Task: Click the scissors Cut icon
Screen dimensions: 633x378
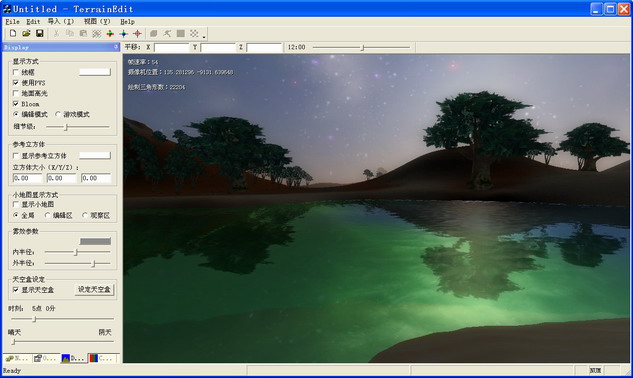Action: click(x=56, y=34)
